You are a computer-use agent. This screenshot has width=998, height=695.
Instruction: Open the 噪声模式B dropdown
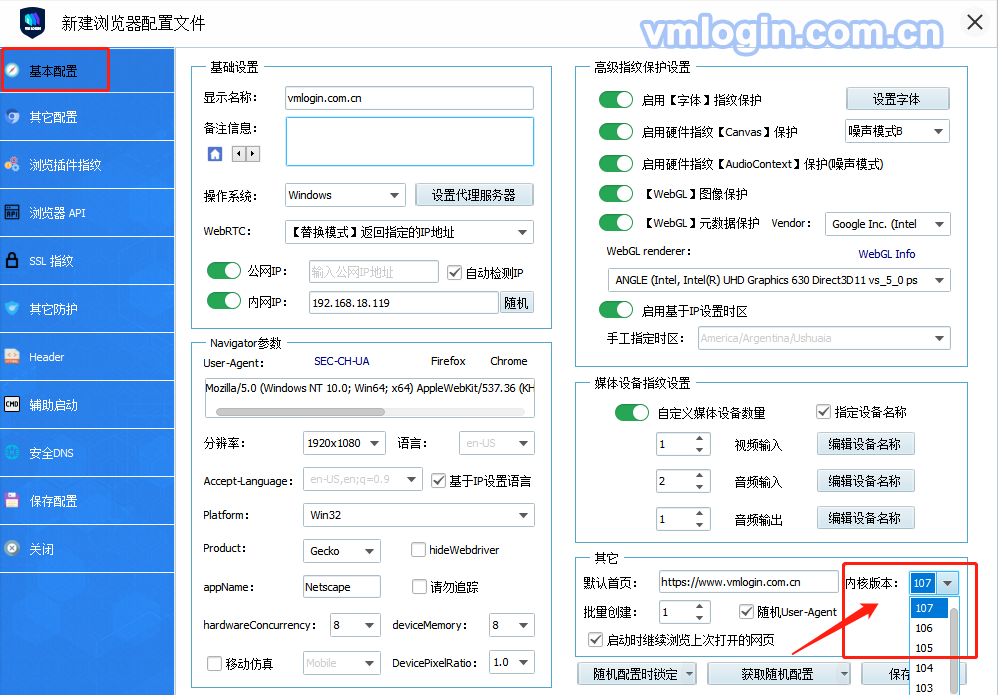click(x=897, y=131)
